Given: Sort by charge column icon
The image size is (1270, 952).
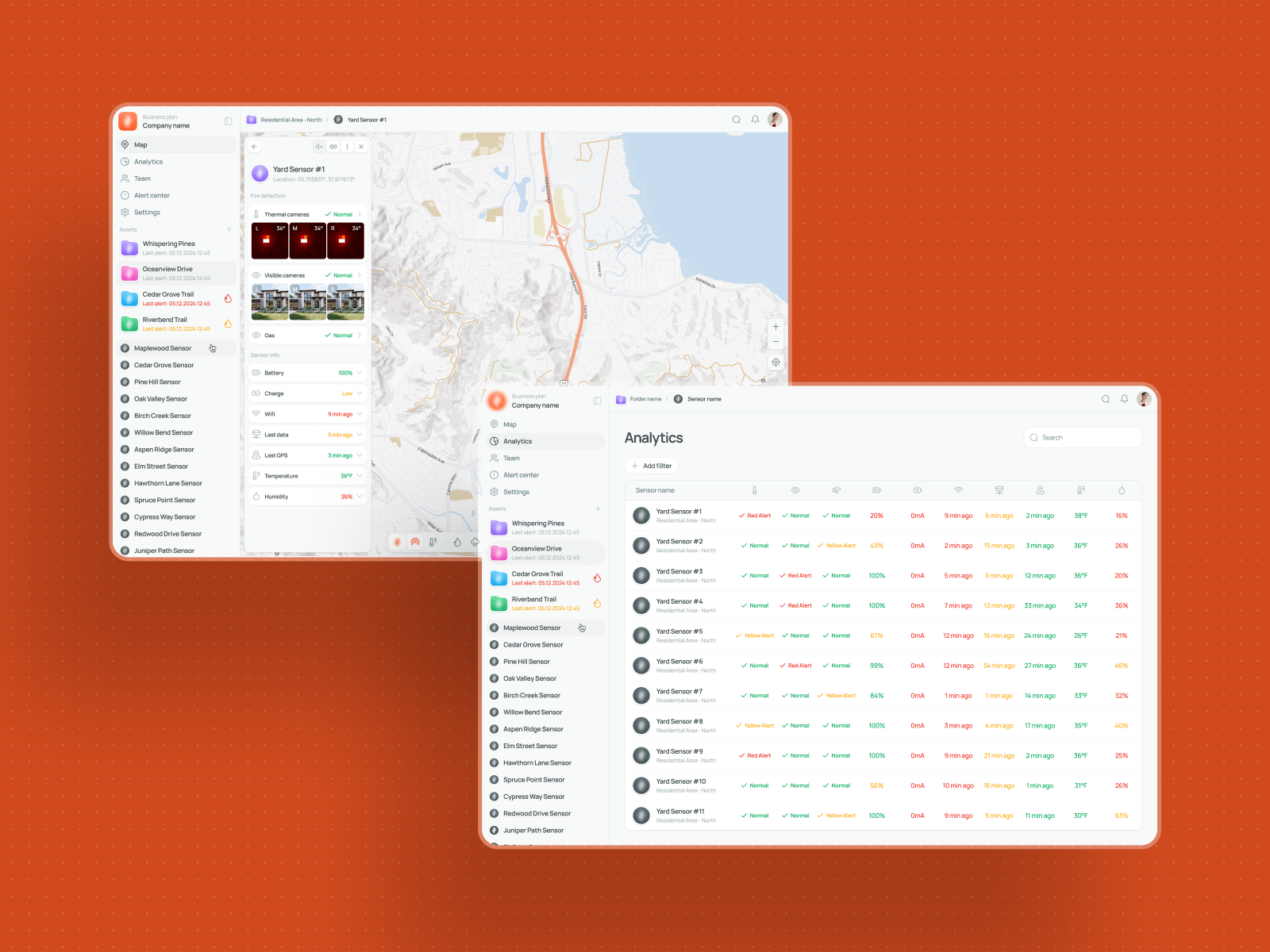Looking at the screenshot, I should 918,490.
